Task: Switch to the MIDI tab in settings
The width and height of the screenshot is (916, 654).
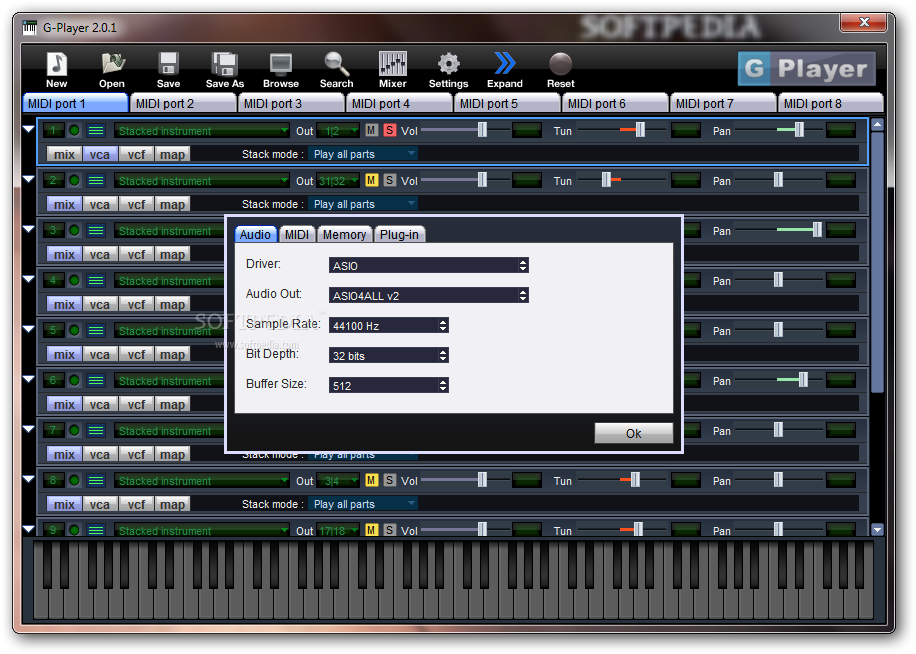Action: (297, 234)
